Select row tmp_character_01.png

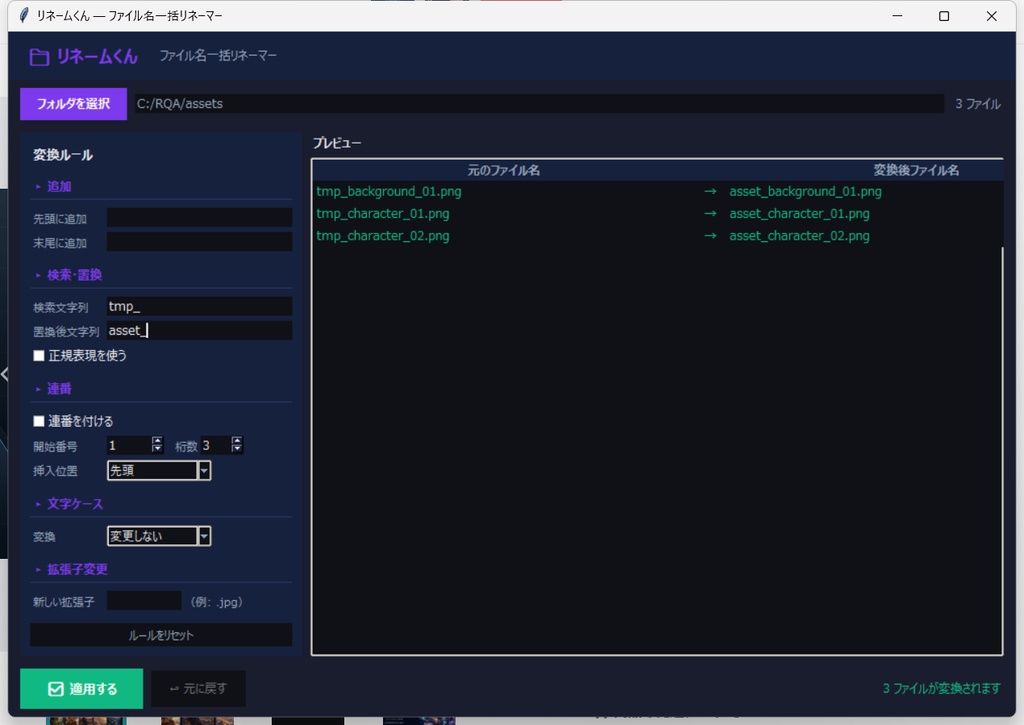[658, 214]
